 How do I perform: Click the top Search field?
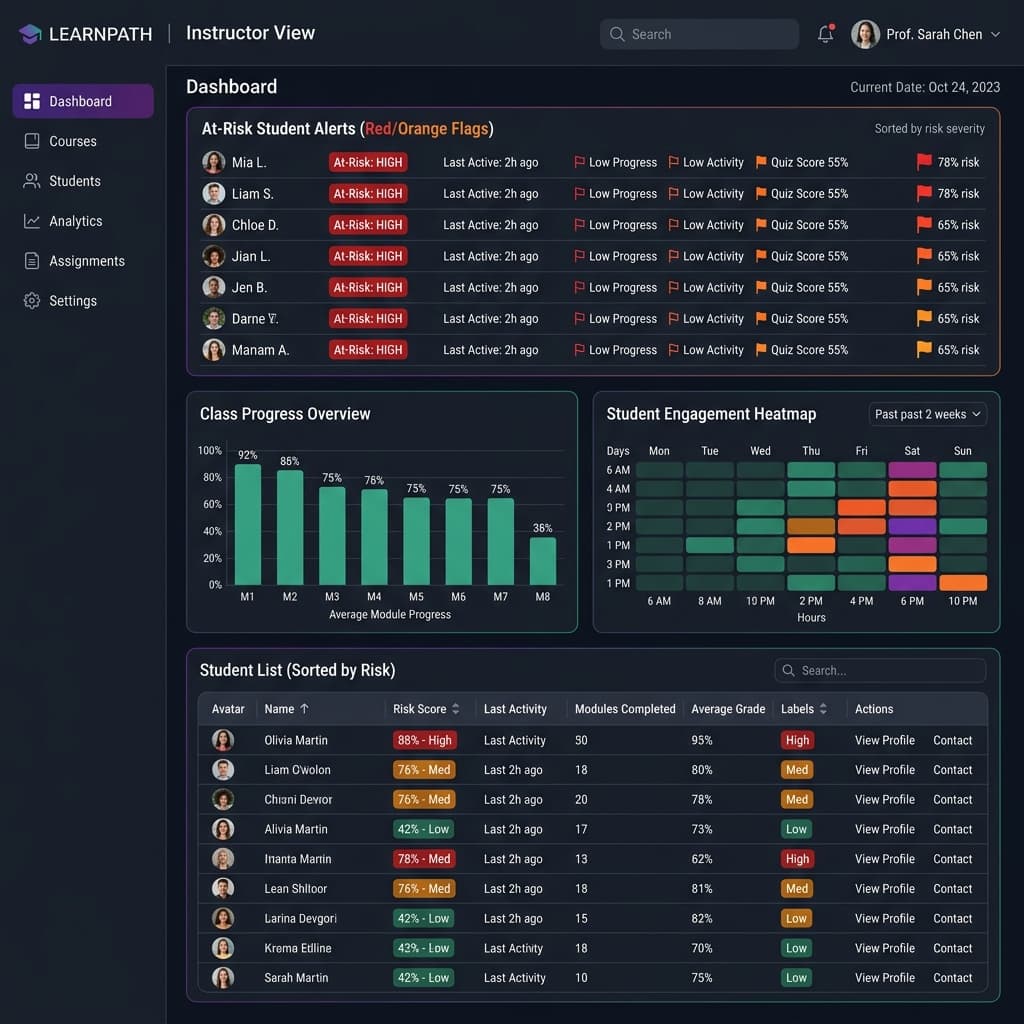click(699, 34)
